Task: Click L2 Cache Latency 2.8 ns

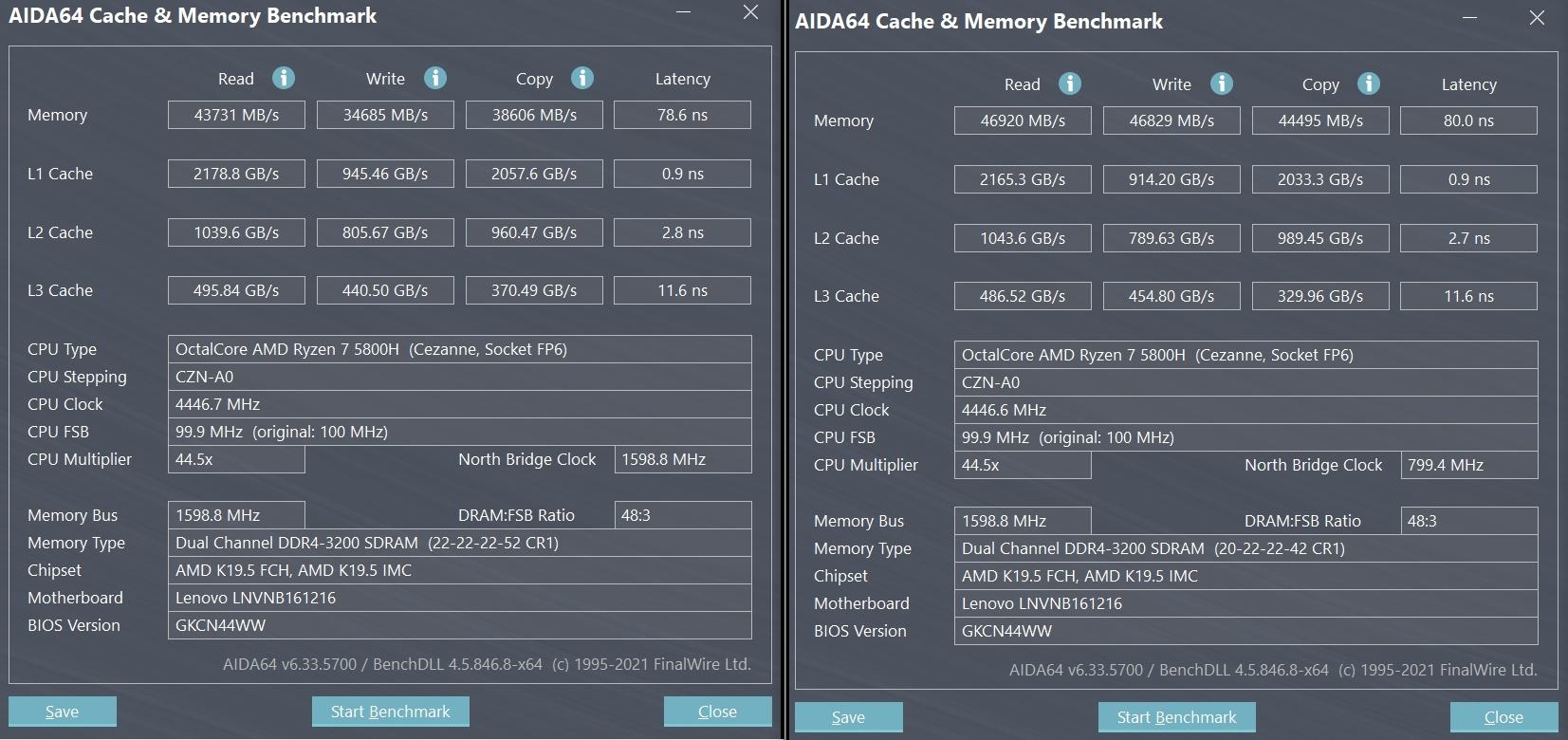Action: click(x=683, y=232)
